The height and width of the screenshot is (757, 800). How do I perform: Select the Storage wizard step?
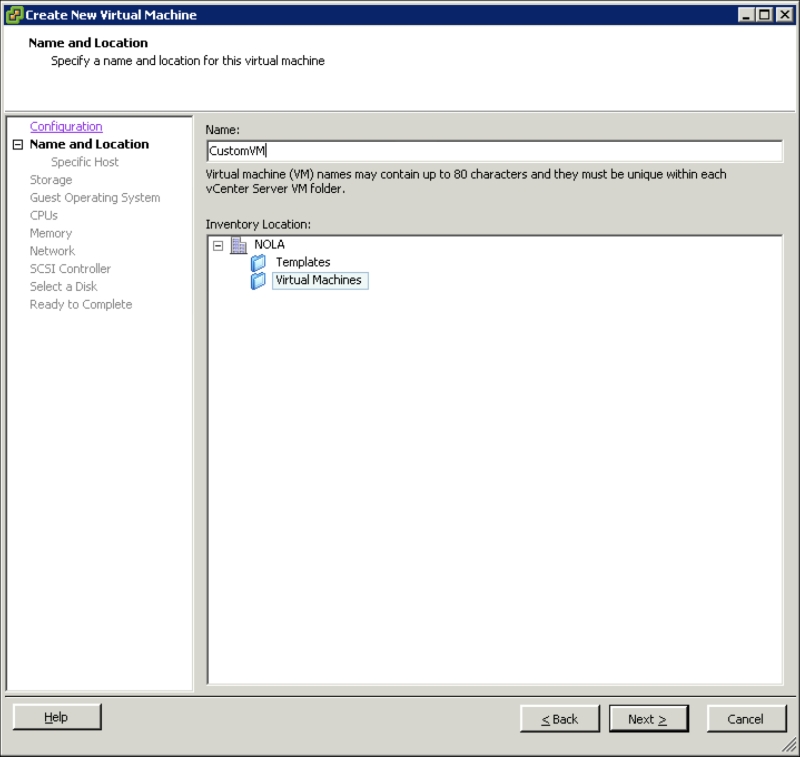[x=51, y=180]
